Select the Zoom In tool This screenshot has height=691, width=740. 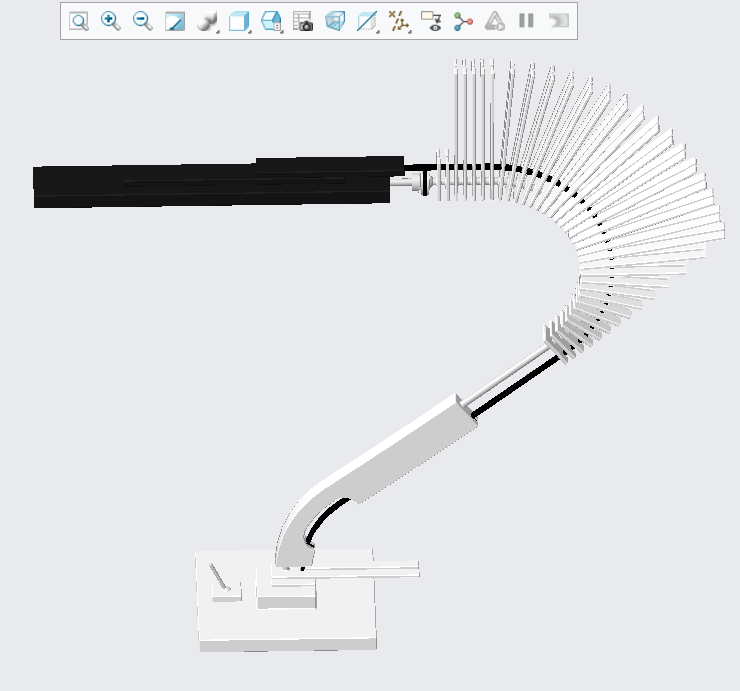point(111,21)
